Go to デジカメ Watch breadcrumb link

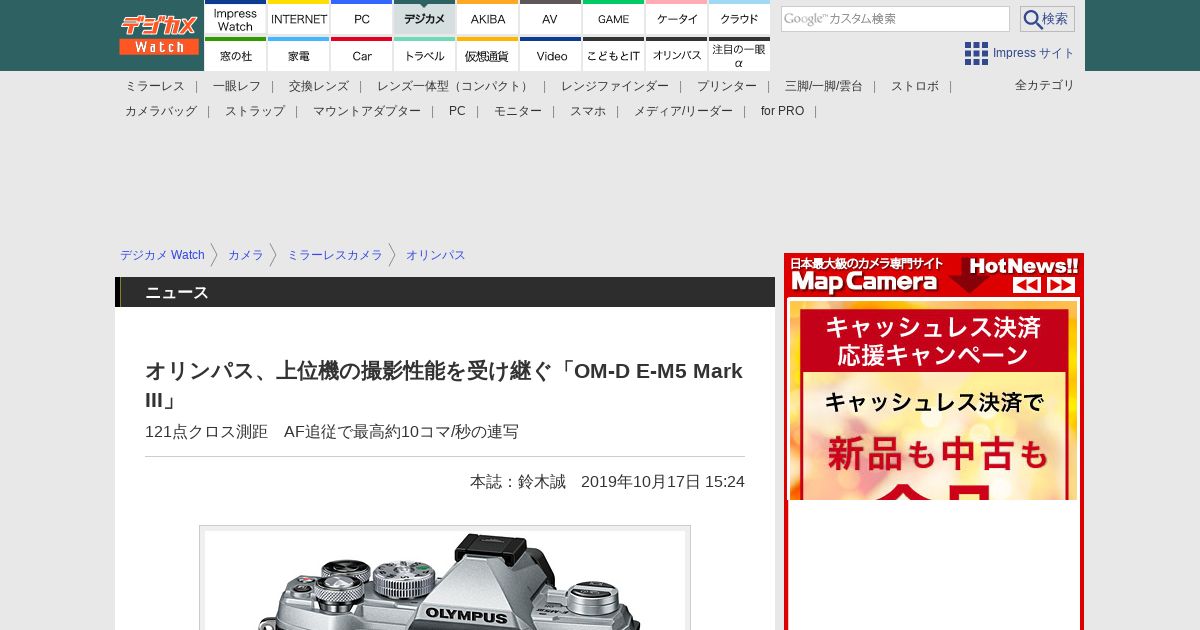[162, 255]
